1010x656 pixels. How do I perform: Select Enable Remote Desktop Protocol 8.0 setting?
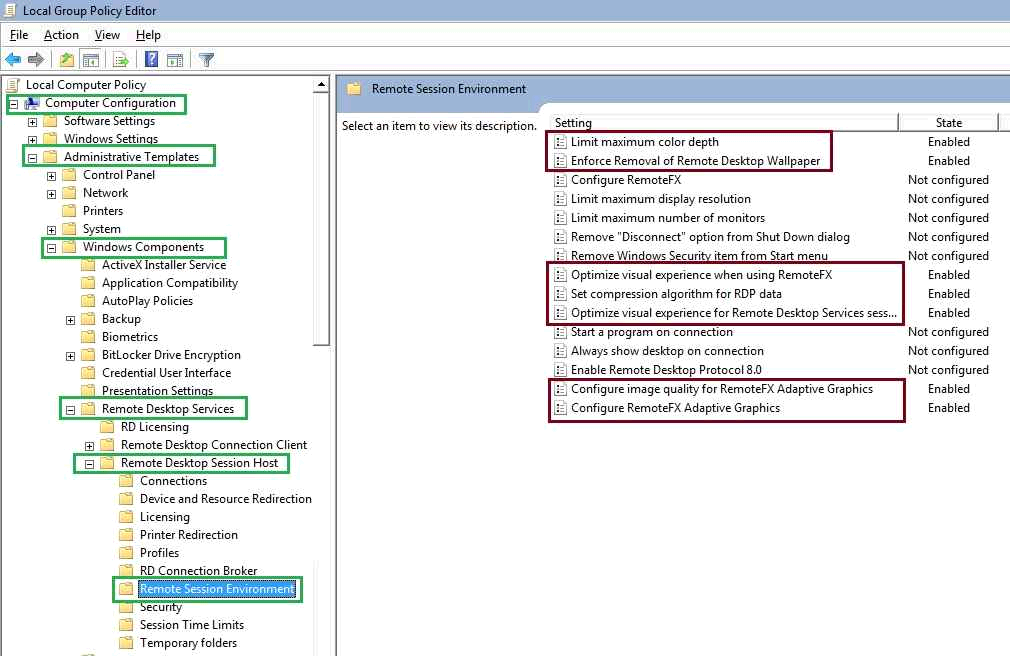click(x=666, y=370)
